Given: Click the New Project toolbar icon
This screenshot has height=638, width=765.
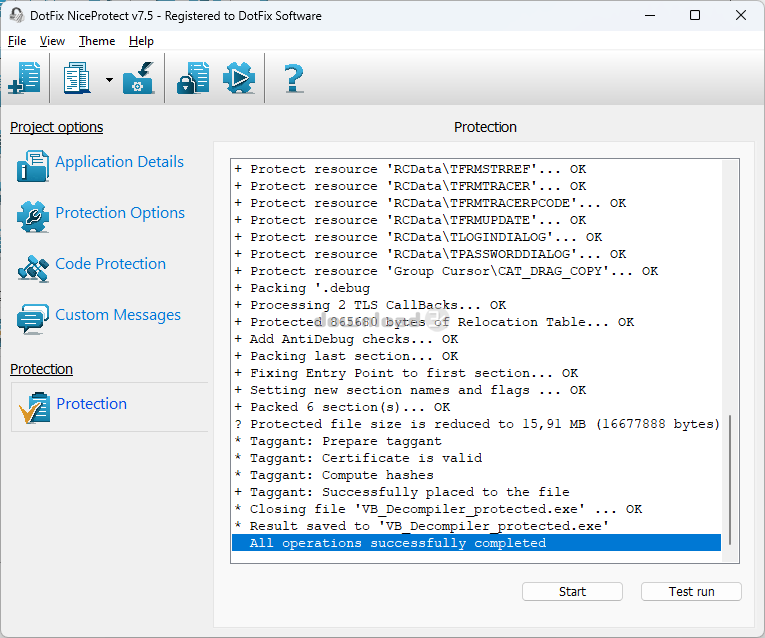Looking at the screenshot, I should 24,78.
